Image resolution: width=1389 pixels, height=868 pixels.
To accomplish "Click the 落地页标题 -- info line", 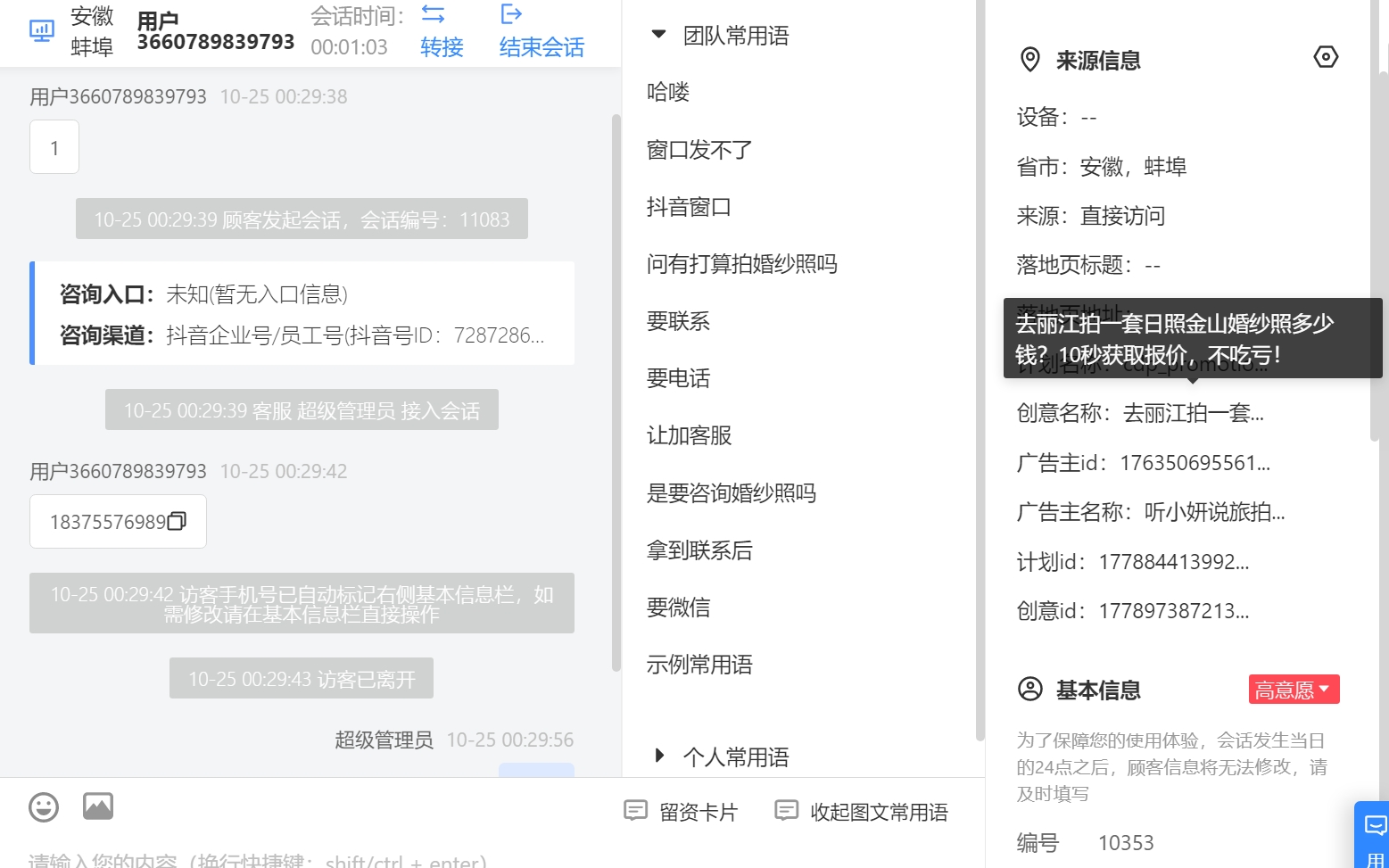I will click(x=1088, y=265).
